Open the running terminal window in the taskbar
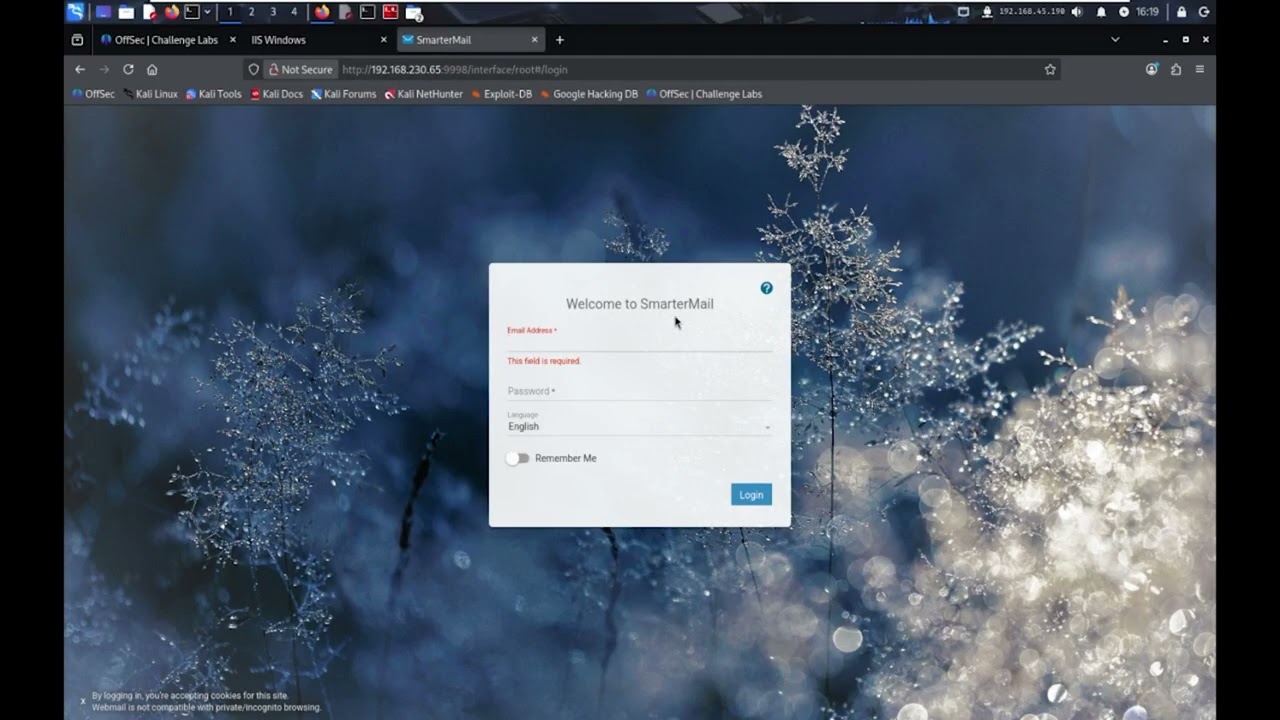 tap(368, 12)
